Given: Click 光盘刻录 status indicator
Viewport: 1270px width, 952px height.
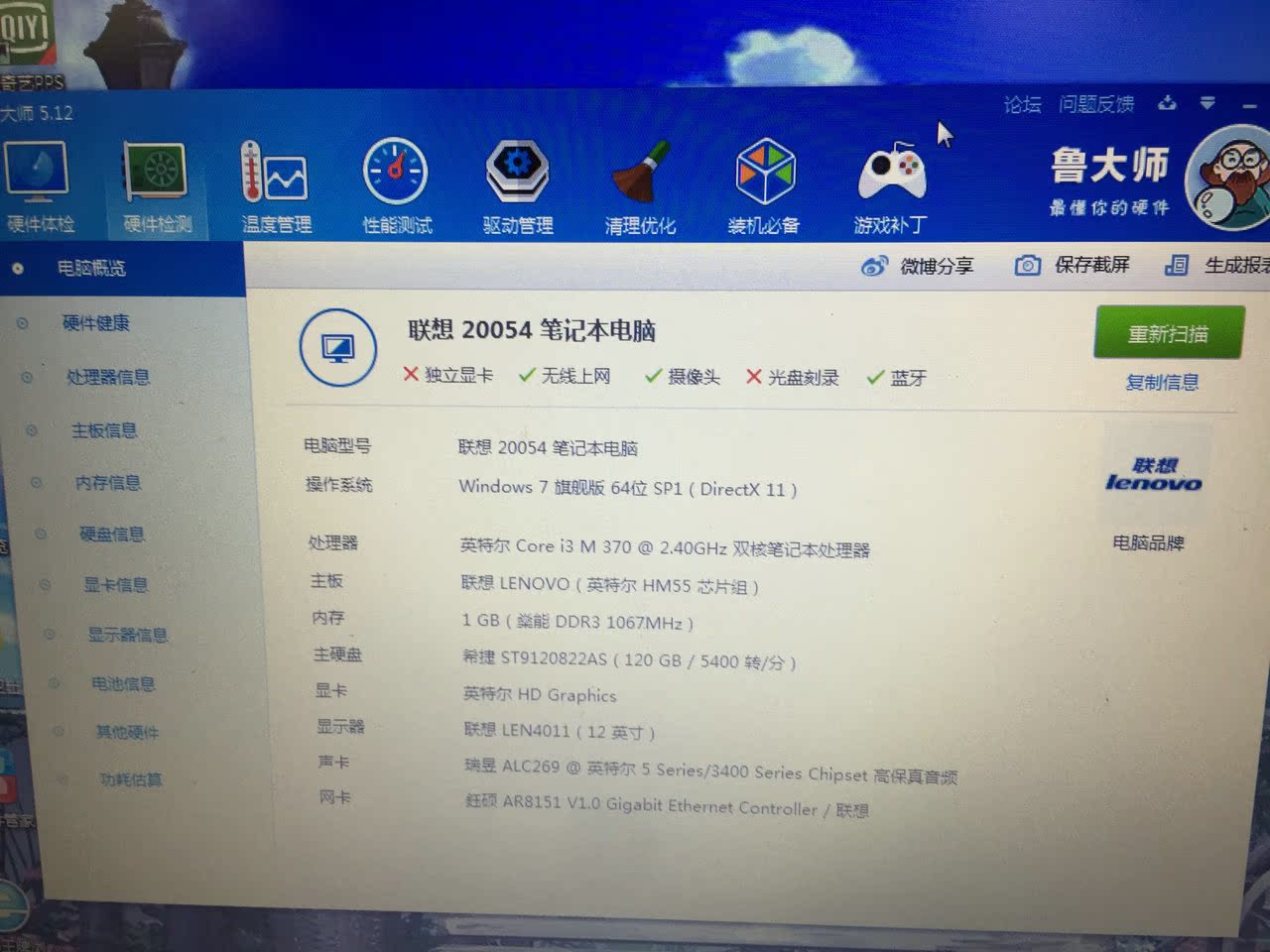Looking at the screenshot, I should [x=792, y=377].
